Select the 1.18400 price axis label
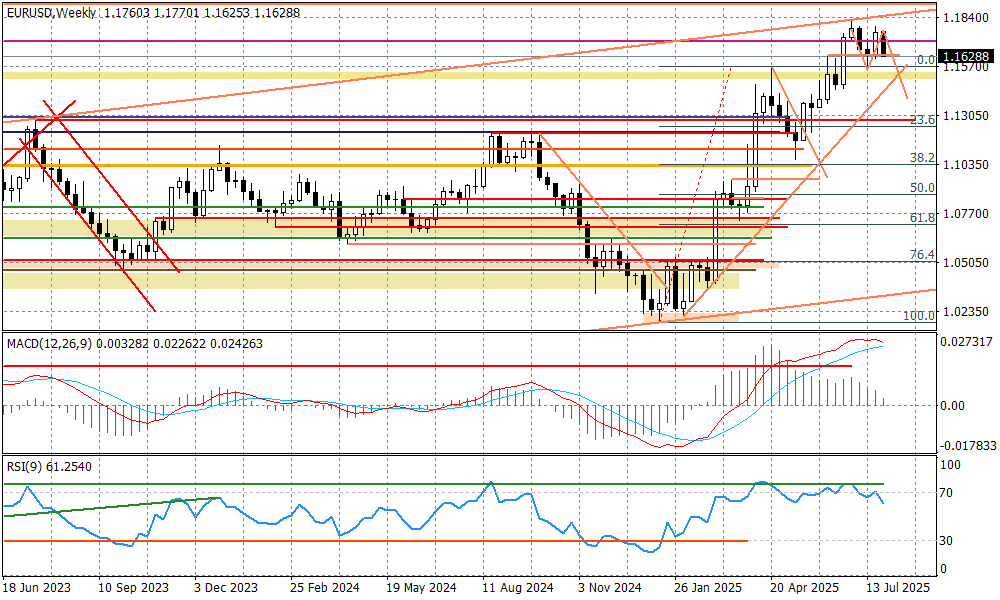This screenshot has width=1000, height=600. 965,17
